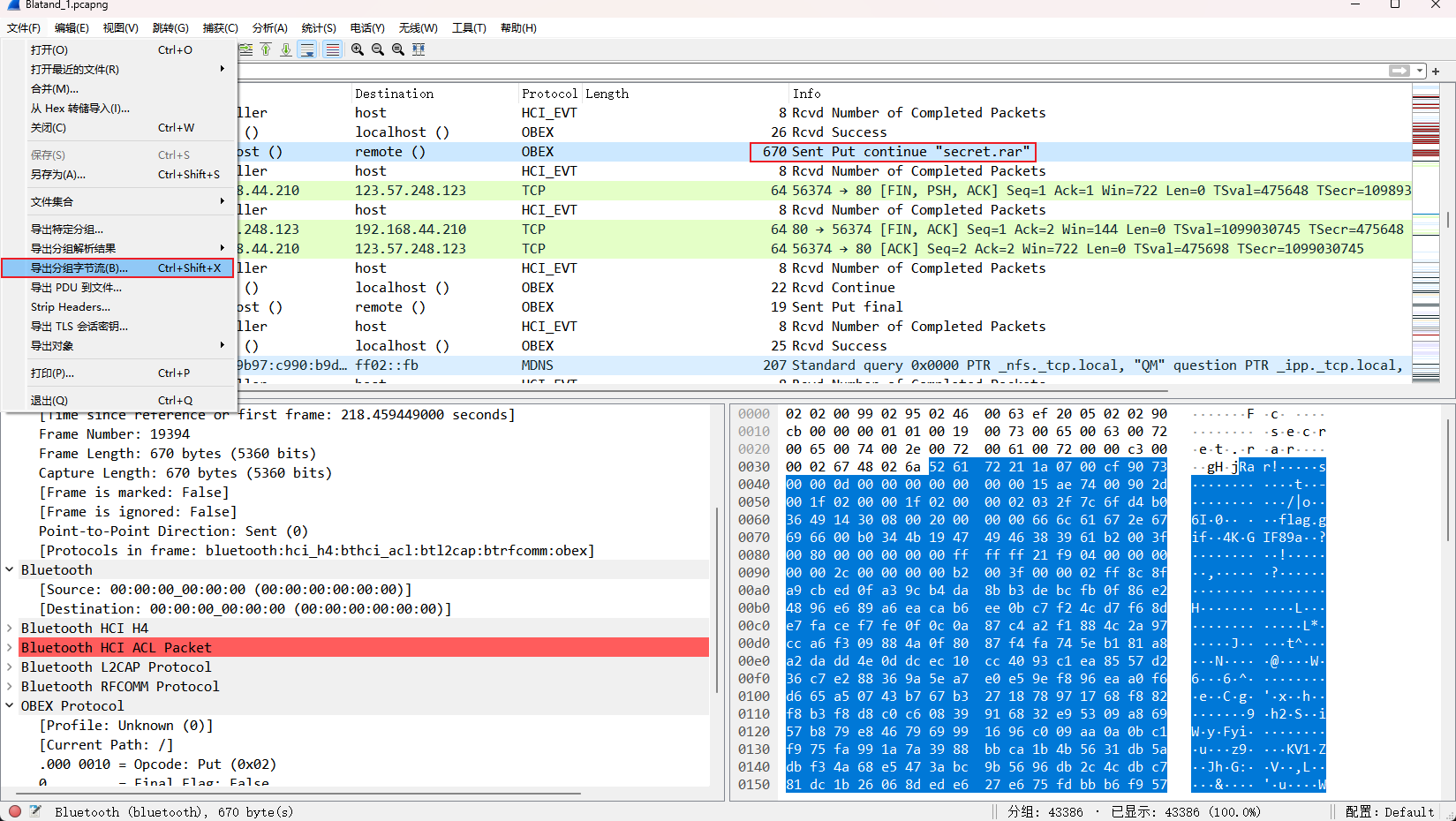Click the expert info red circle icon
This screenshot has height=821, width=1456.
click(14, 811)
